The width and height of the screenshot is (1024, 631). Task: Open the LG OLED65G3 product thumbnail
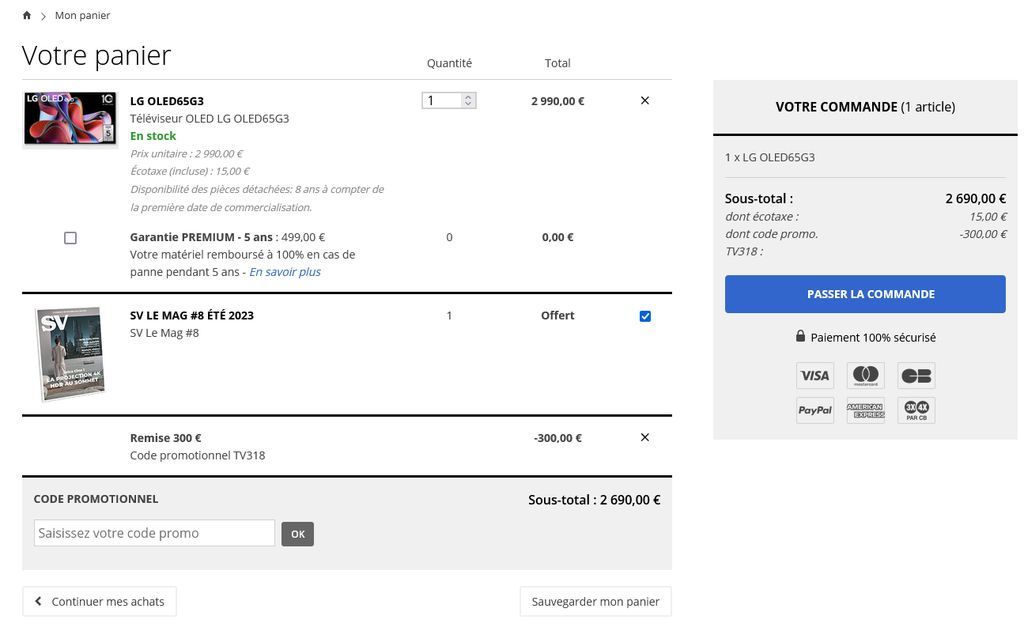coord(70,119)
